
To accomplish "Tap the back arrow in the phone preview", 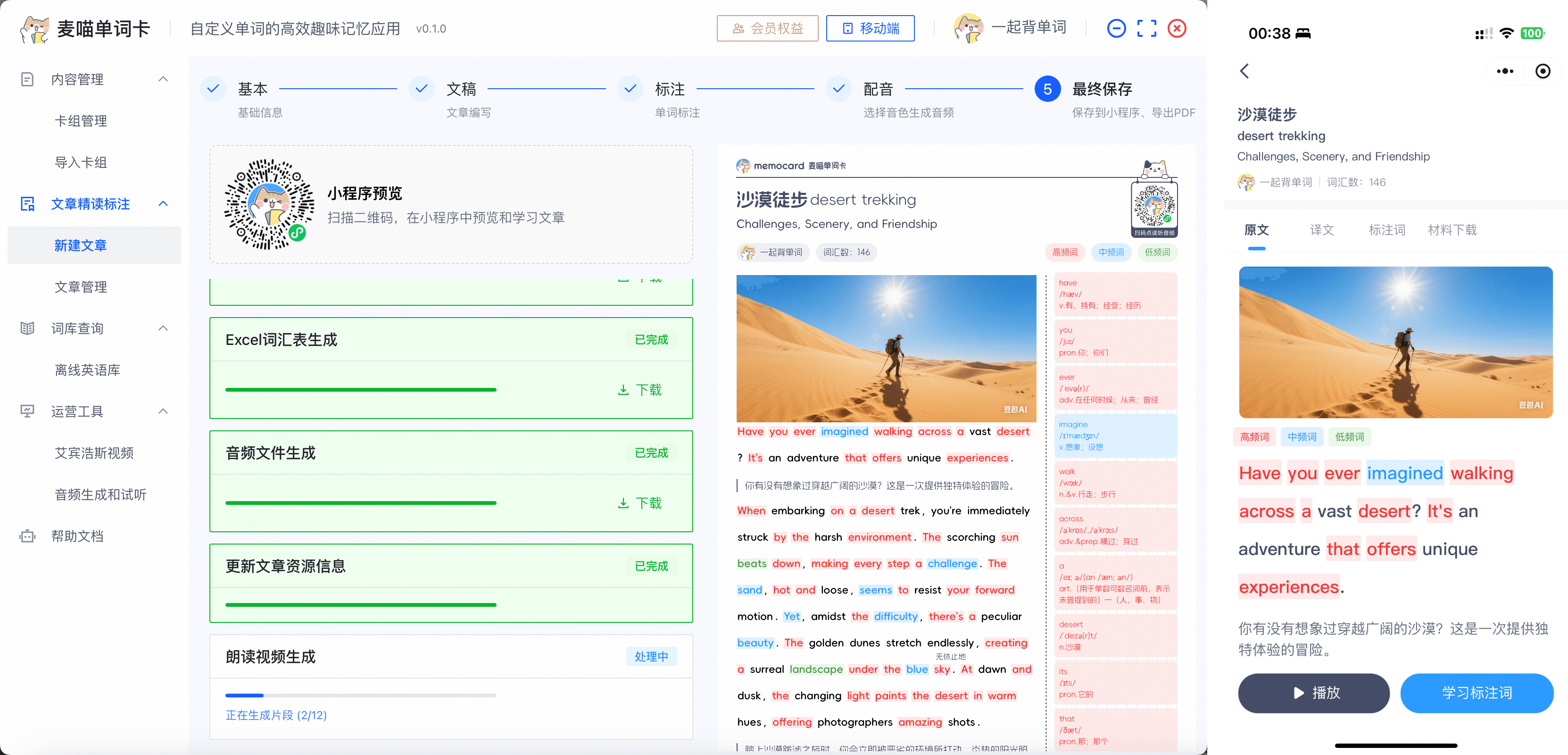I will pyautogui.click(x=1244, y=71).
